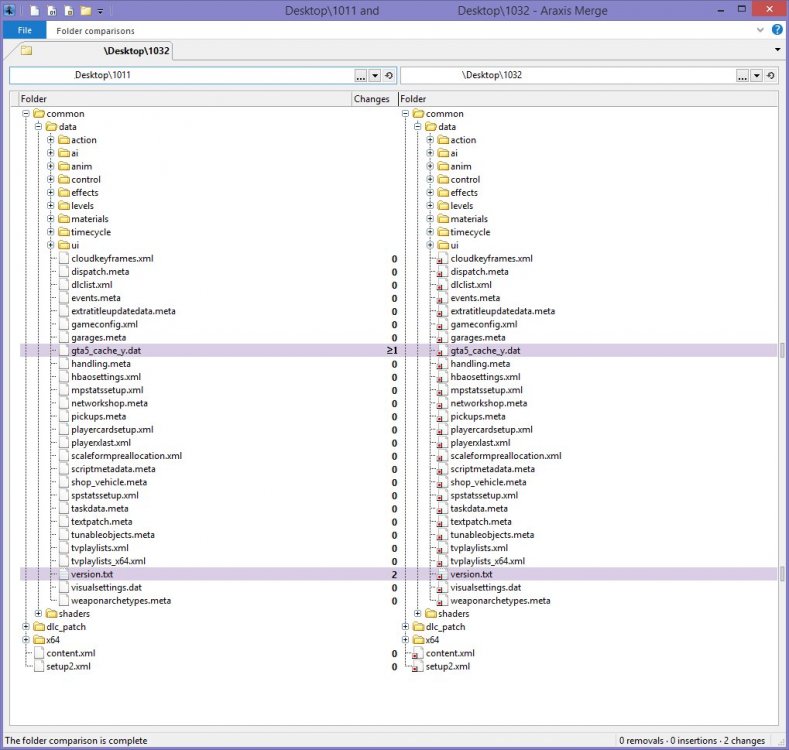
Task: Click the left pane Folder column header
Action: pyautogui.click(x=185, y=99)
